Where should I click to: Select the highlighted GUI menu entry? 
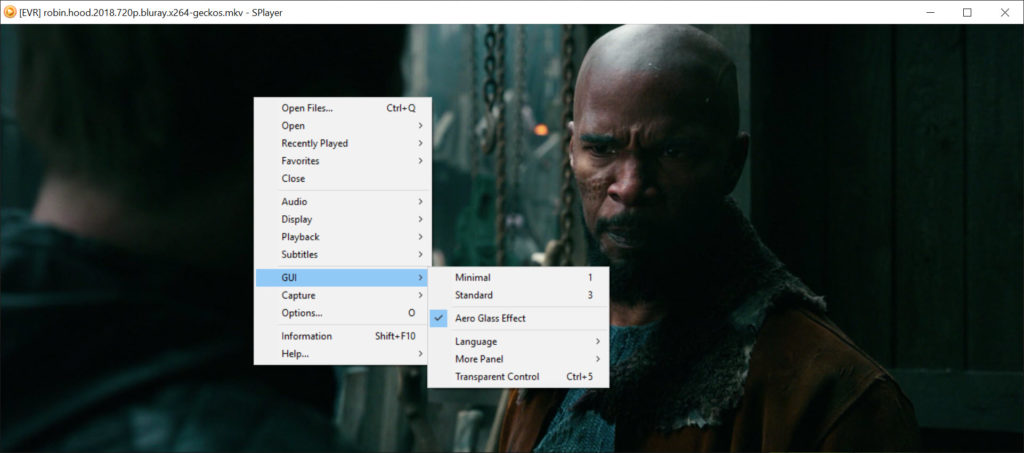tap(342, 278)
